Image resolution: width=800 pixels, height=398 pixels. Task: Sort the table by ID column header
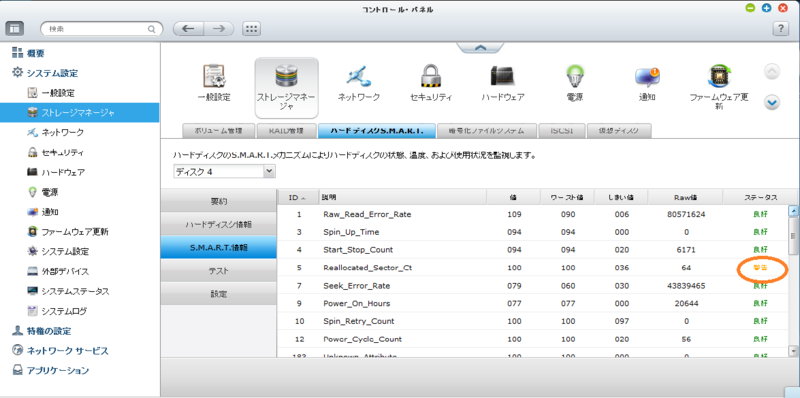point(297,197)
